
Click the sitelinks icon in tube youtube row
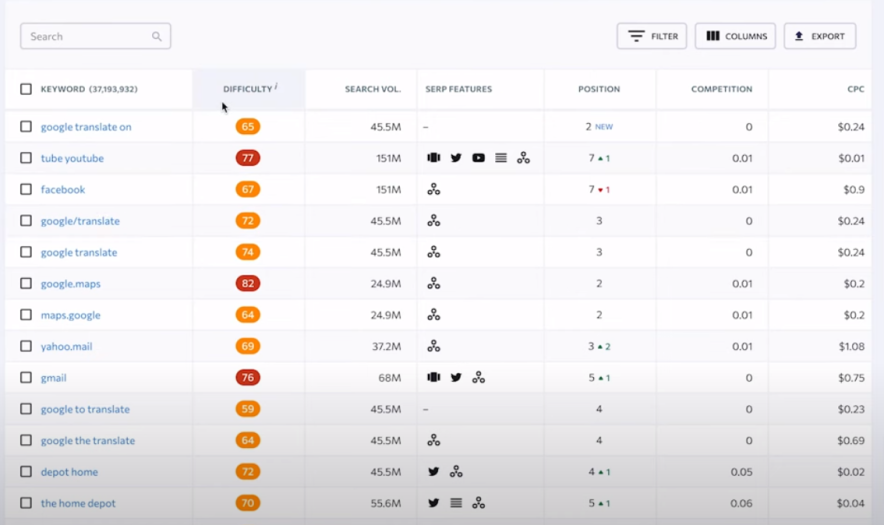tap(523, 158)
